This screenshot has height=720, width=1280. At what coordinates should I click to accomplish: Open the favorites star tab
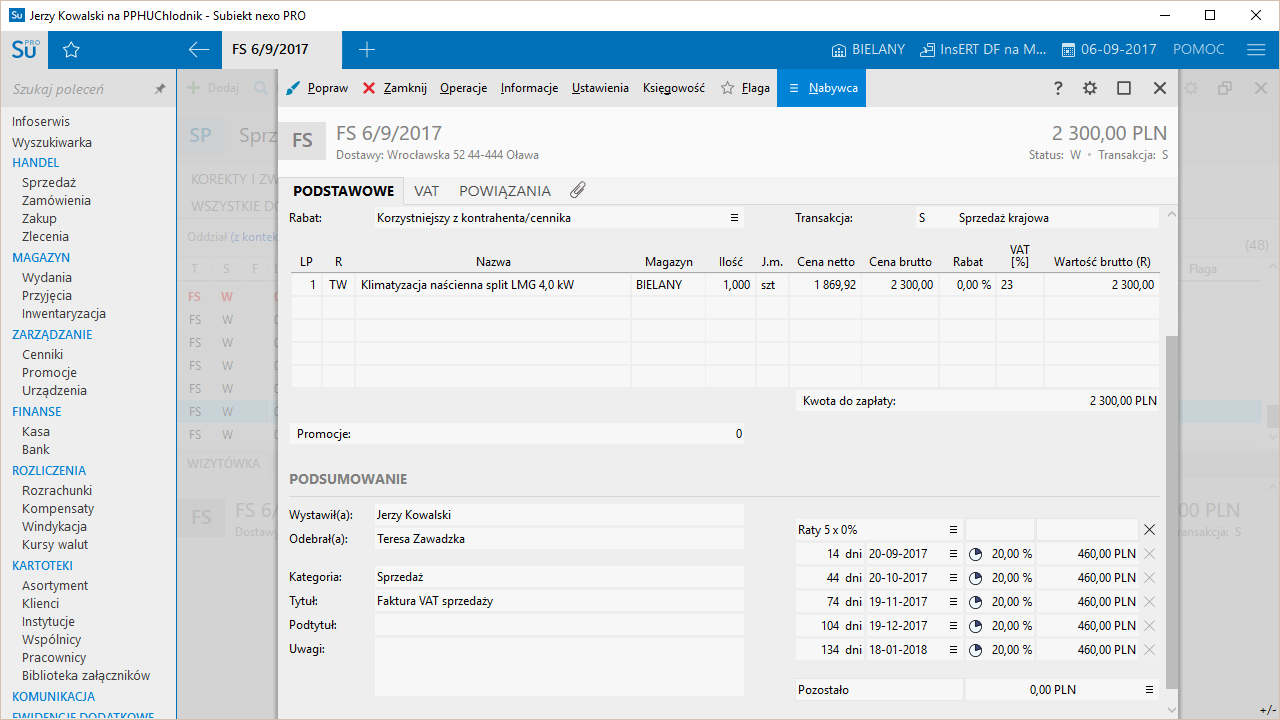point(71,50)
